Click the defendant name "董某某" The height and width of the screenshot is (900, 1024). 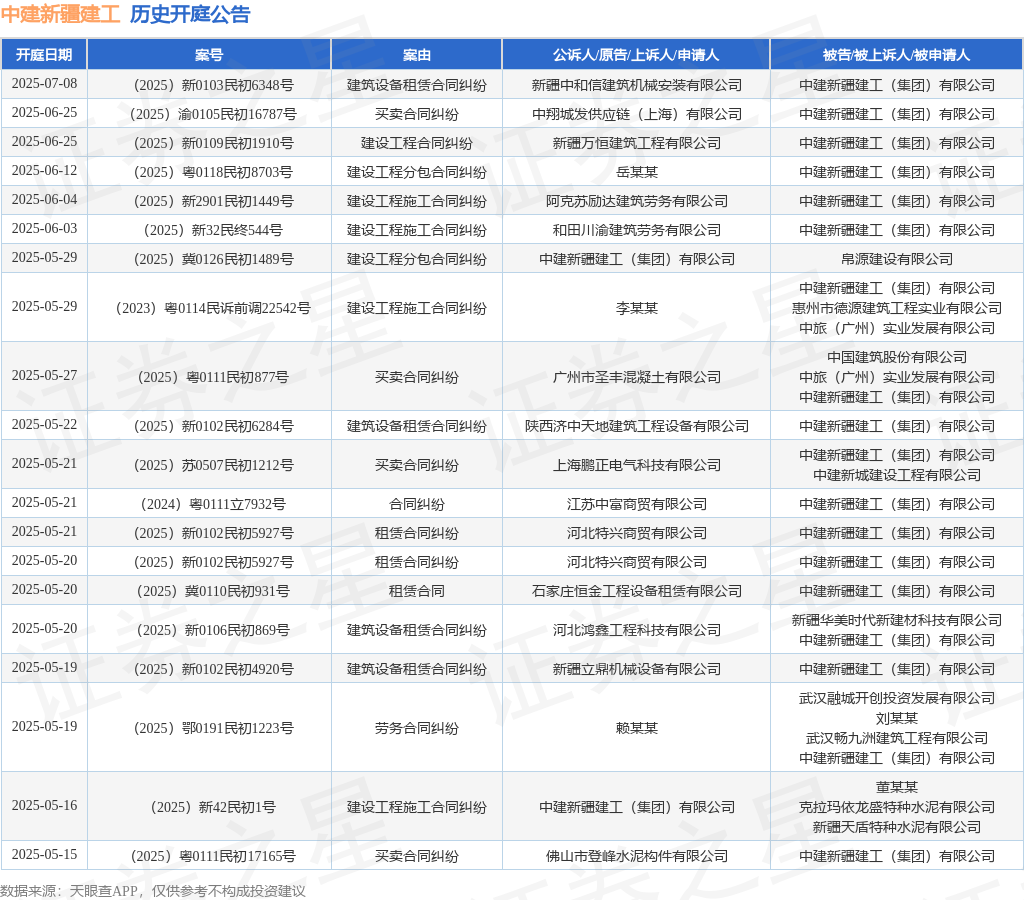pos(897,788)
